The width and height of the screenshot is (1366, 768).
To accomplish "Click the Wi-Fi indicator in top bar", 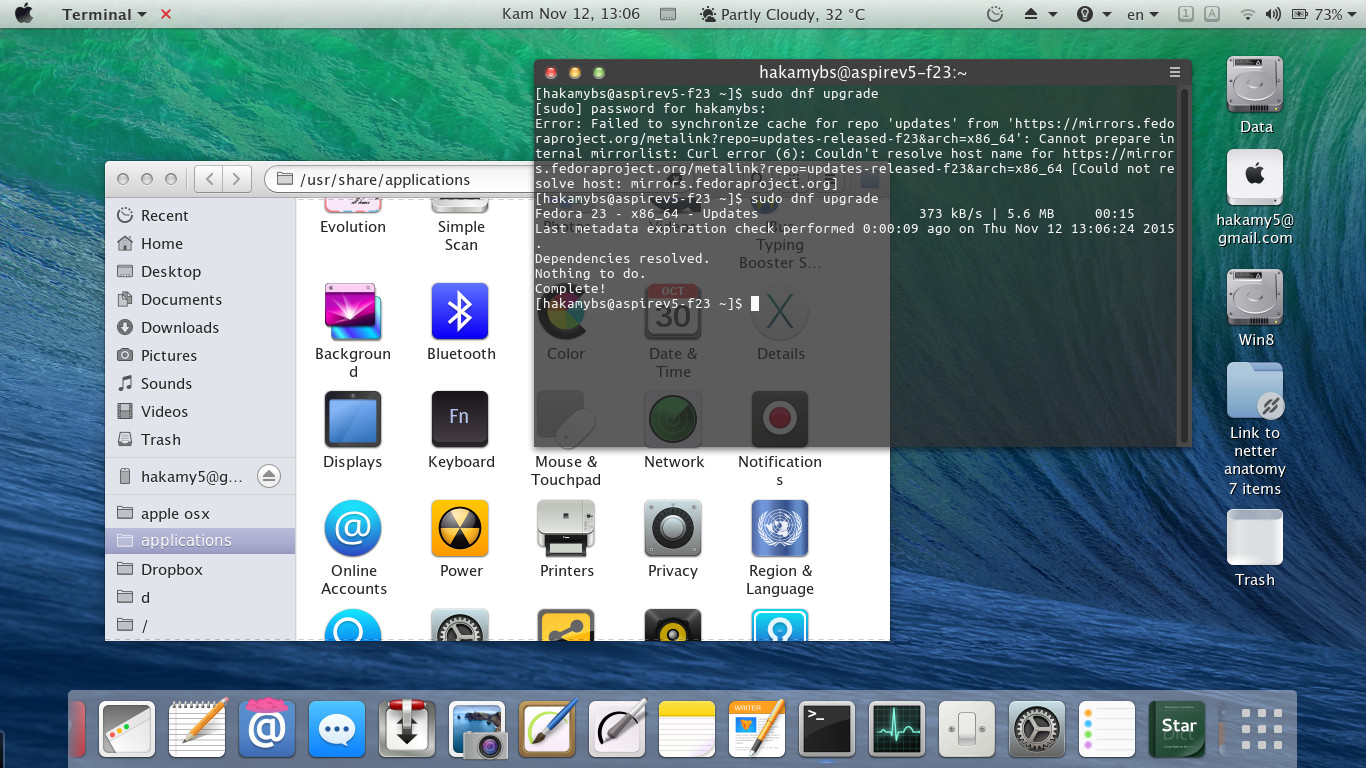I will point(1247,14).
